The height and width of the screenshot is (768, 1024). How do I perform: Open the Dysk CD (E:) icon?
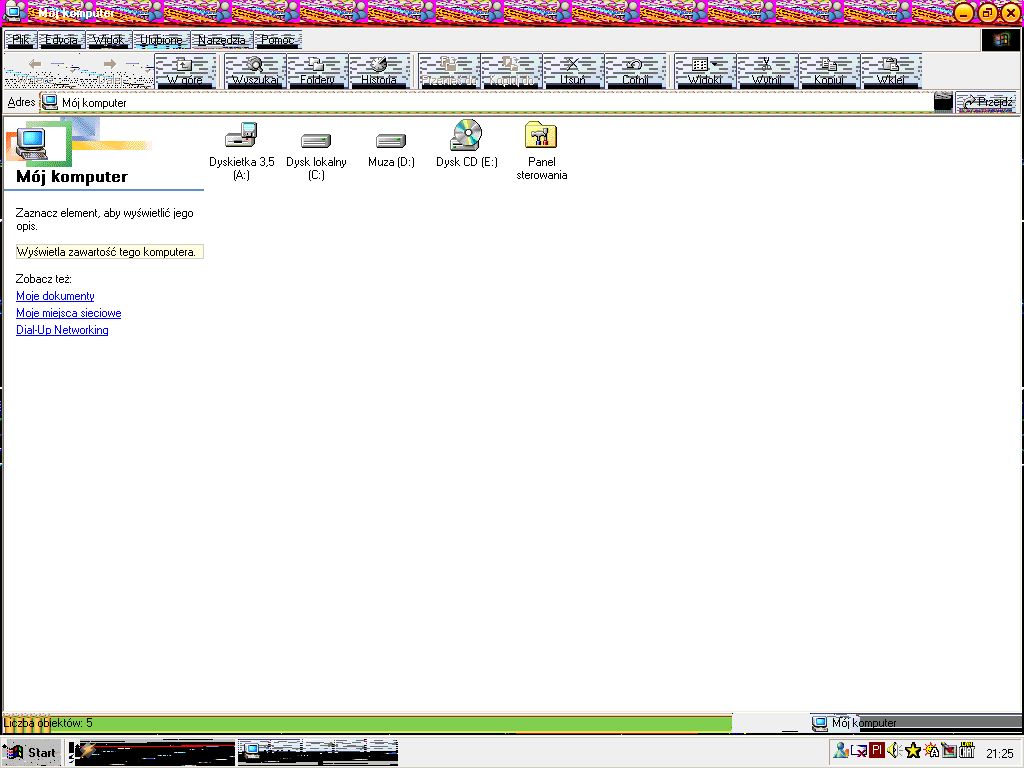(x=466, y=136)
